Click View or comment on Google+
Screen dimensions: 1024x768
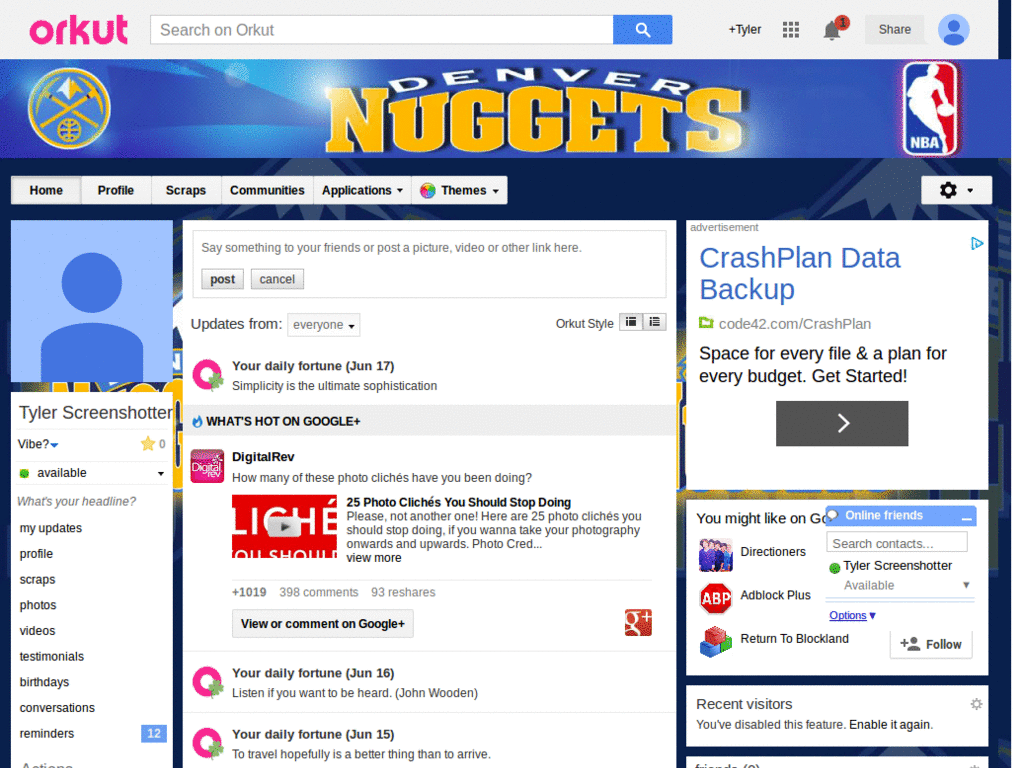323,624
